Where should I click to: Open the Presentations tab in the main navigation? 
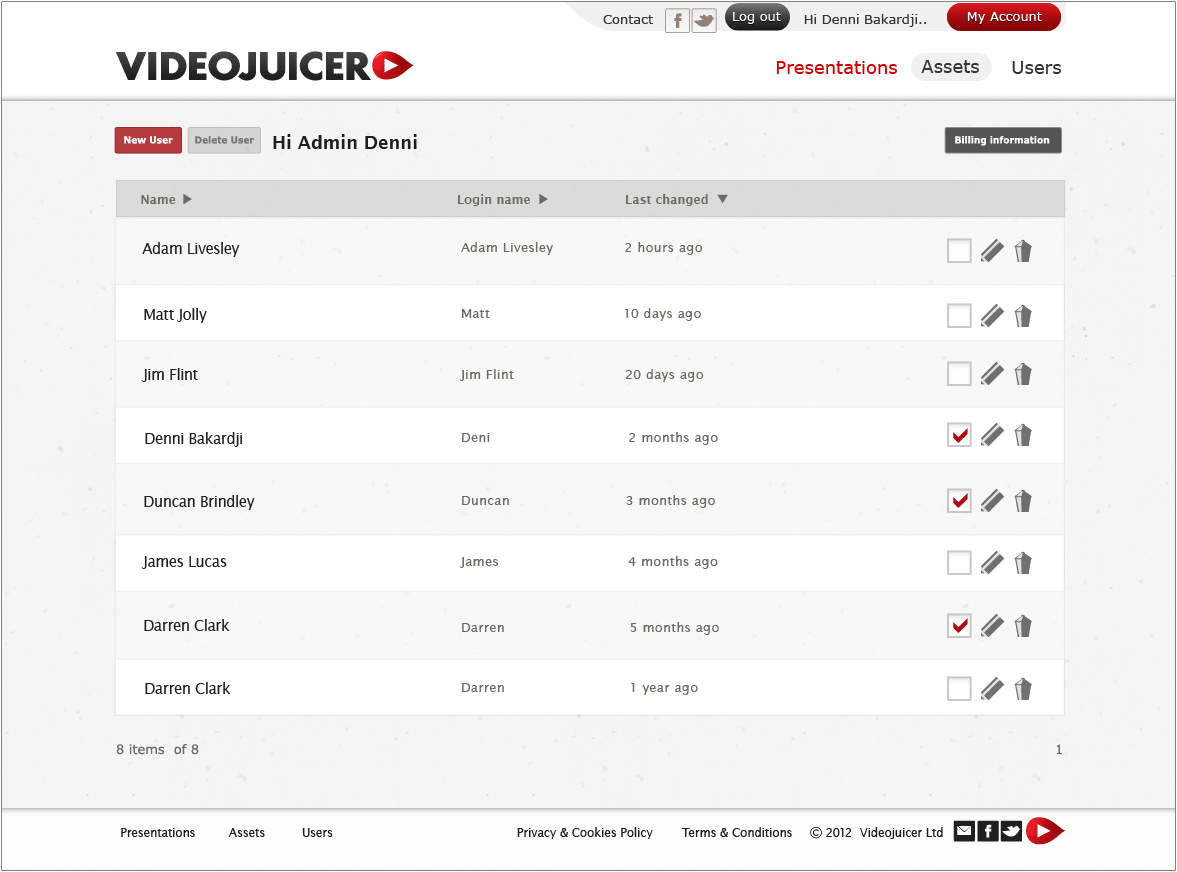tap(836, 68)
